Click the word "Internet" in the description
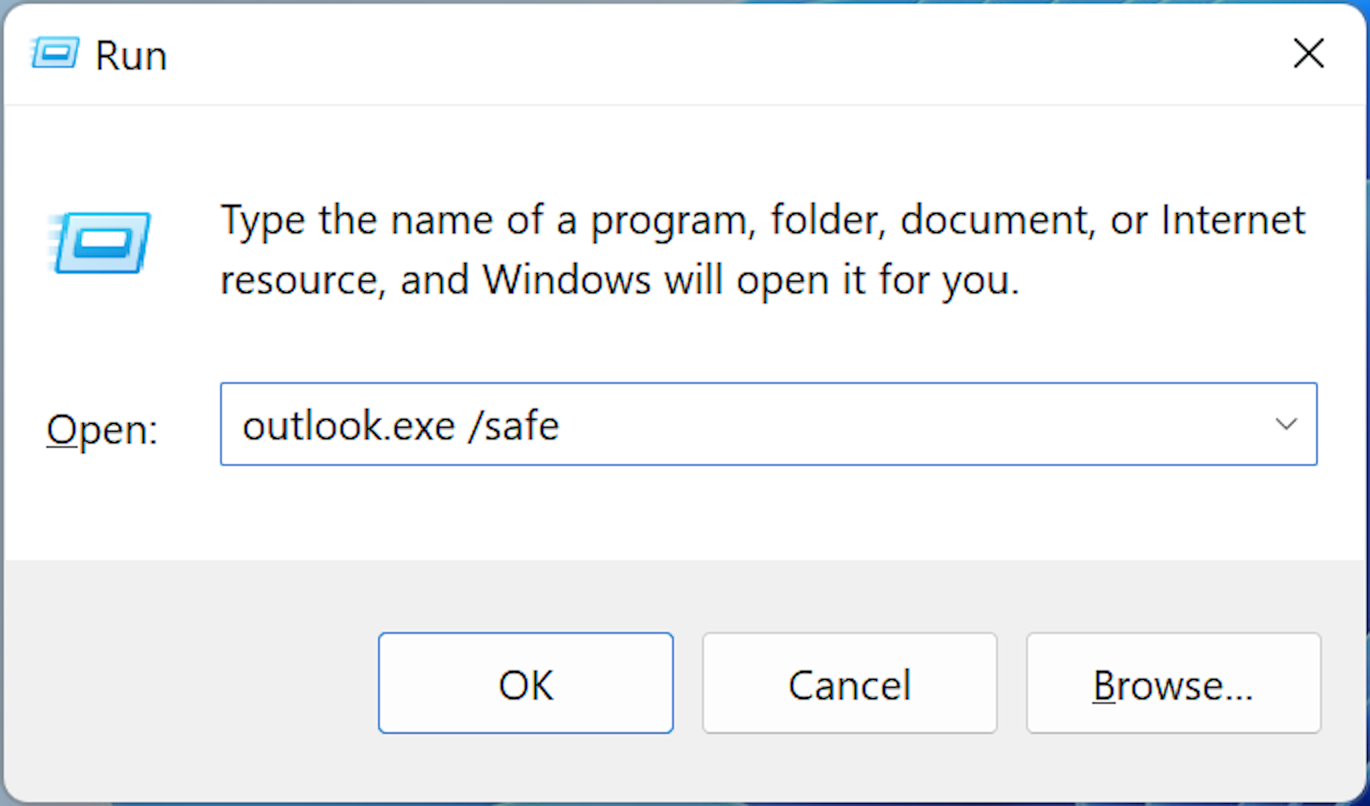The image size is (1370, 806). click(x=1233, y=220)
